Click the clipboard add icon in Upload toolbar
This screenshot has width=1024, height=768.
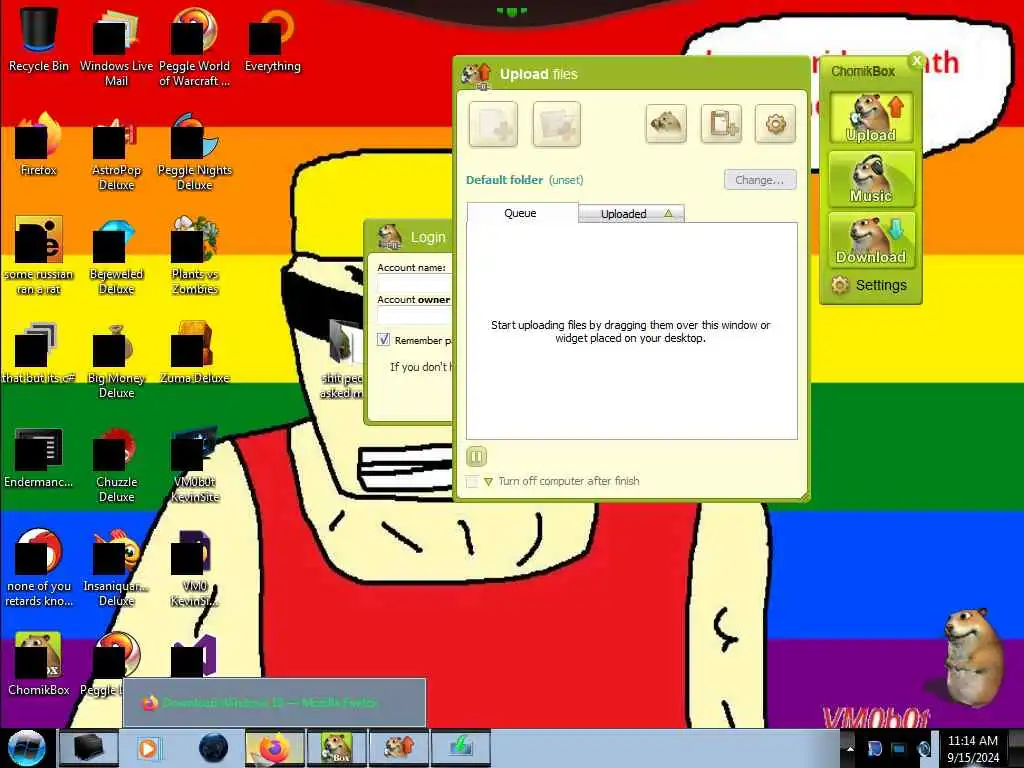click(721, 123)
